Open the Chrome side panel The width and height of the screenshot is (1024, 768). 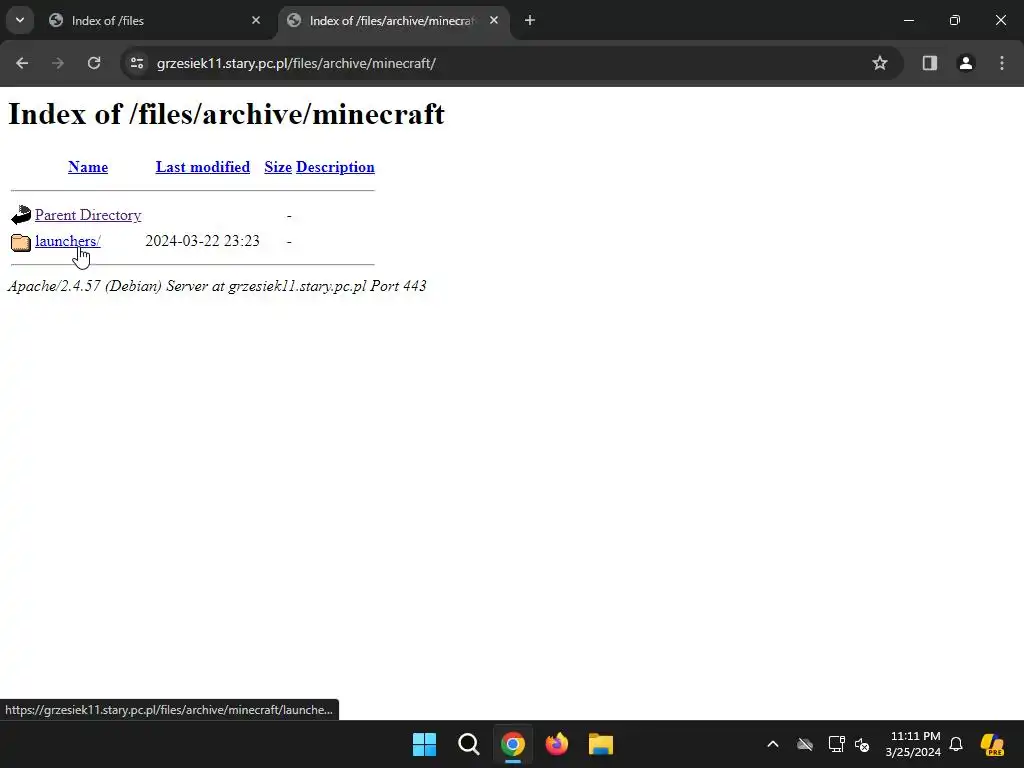point(929,63)
